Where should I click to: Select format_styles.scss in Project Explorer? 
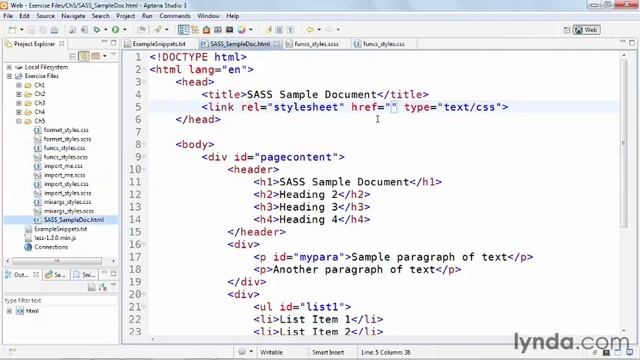pos(67,139)
